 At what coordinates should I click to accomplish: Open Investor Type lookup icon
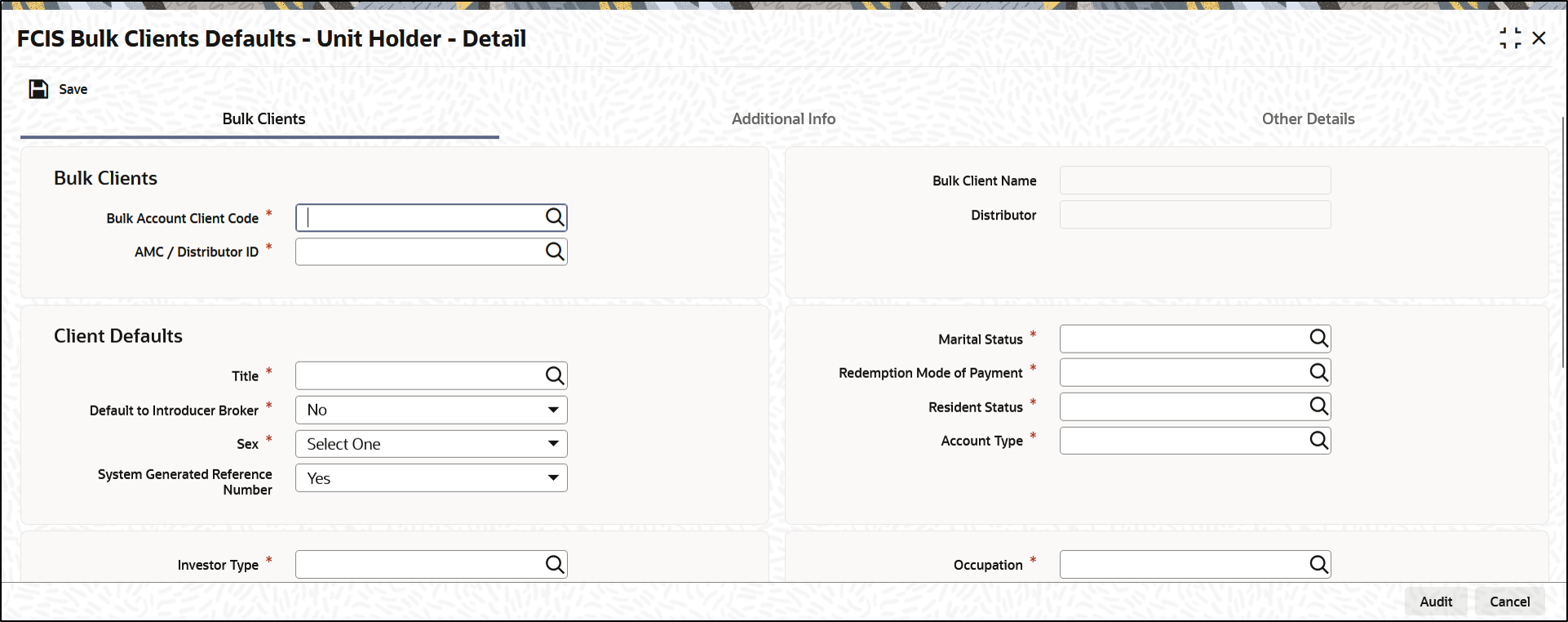[555, 564]
